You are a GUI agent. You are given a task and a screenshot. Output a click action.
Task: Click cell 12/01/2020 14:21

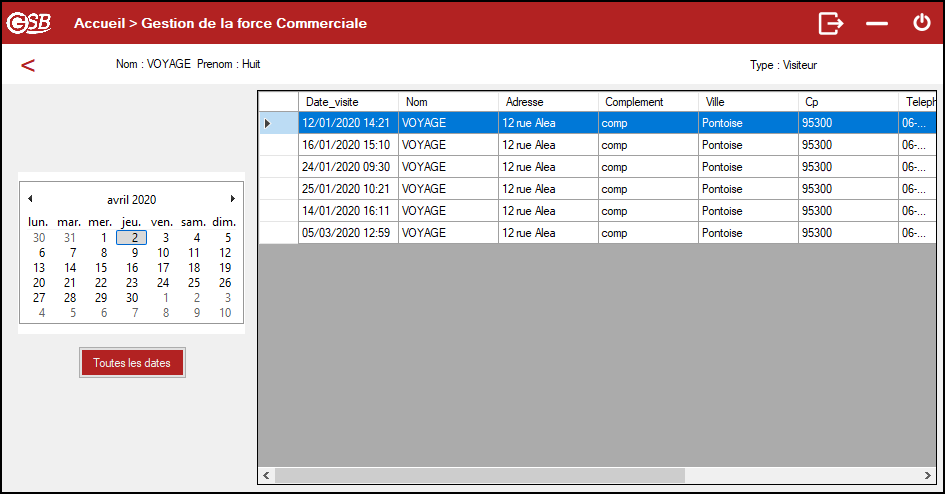(x=348, y=123)
